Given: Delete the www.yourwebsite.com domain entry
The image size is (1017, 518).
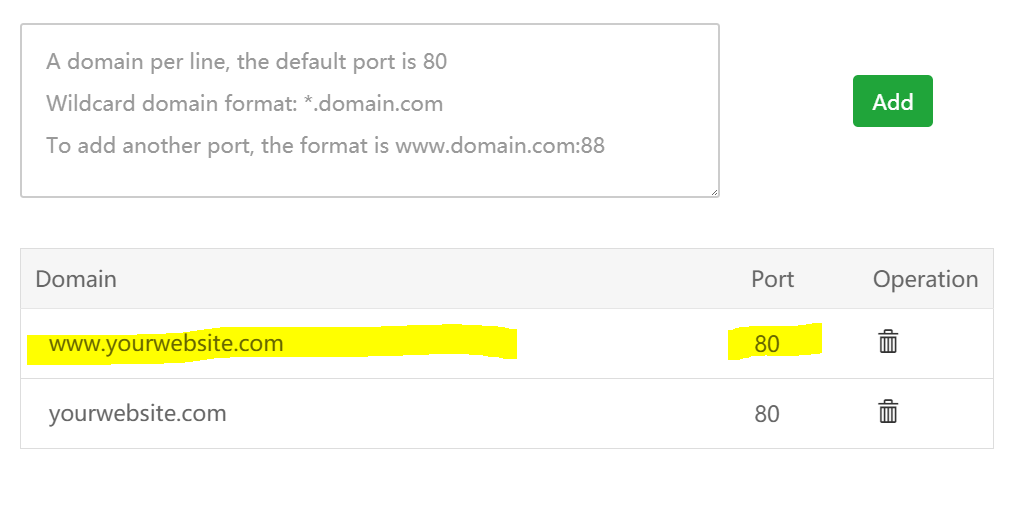Looking at the screenshot, I should pyautogui.click(x=888, y=342).
